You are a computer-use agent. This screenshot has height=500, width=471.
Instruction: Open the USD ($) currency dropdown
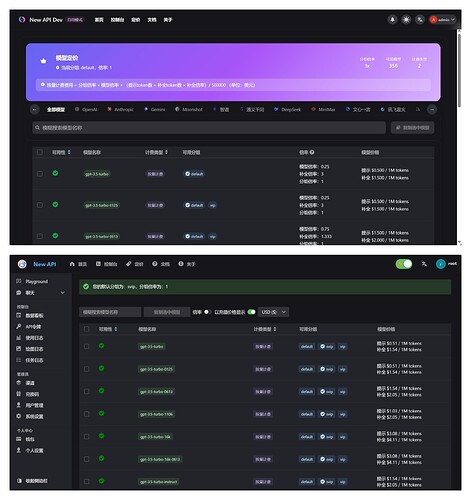point(273,312)
